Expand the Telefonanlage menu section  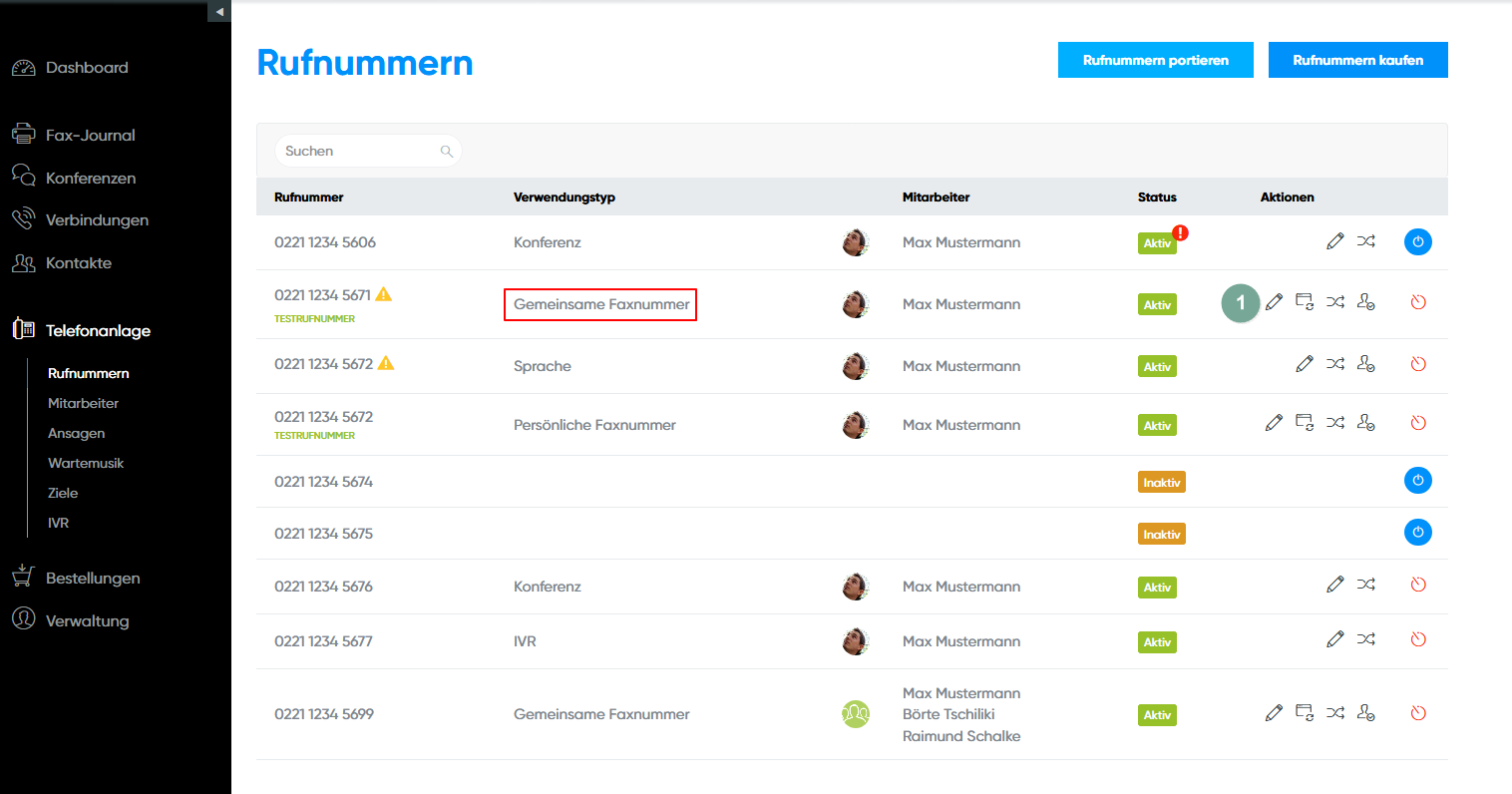coord(98,330)
